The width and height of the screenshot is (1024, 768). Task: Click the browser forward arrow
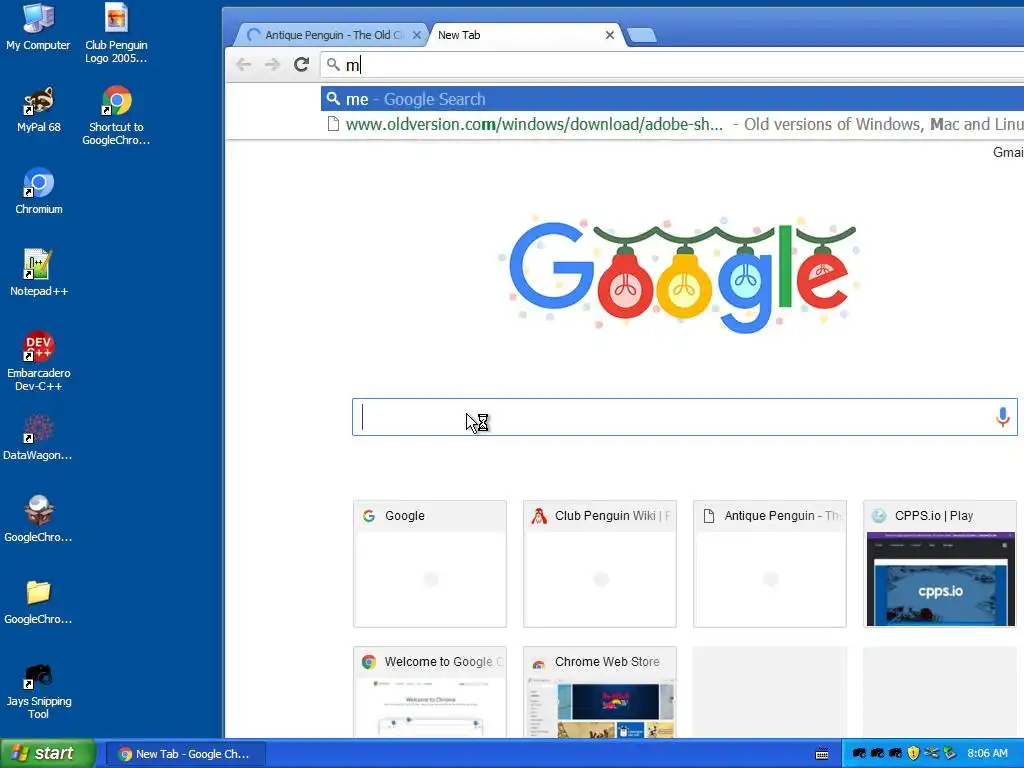[x=272, y=65]
